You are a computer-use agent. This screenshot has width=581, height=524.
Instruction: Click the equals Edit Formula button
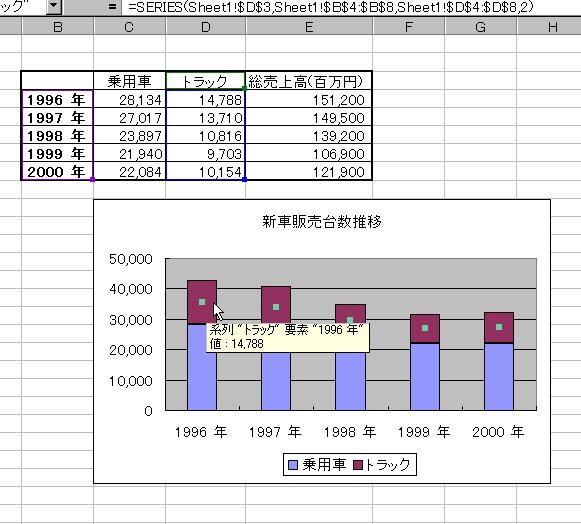pyautogui.click(x=112, y=7)
